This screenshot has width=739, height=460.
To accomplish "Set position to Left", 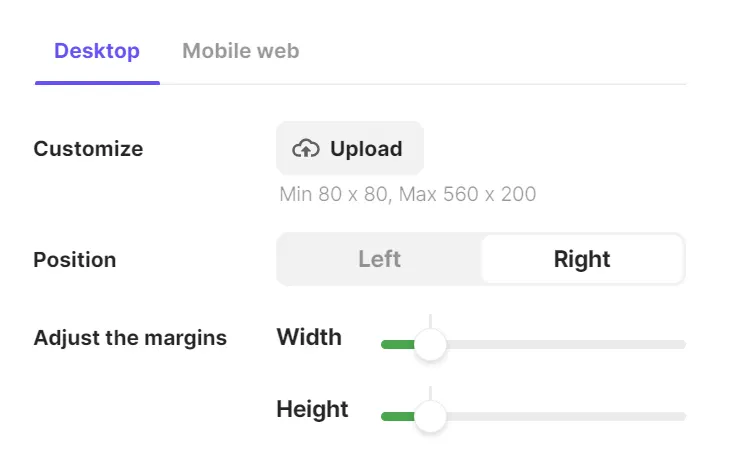I will 379,260.
